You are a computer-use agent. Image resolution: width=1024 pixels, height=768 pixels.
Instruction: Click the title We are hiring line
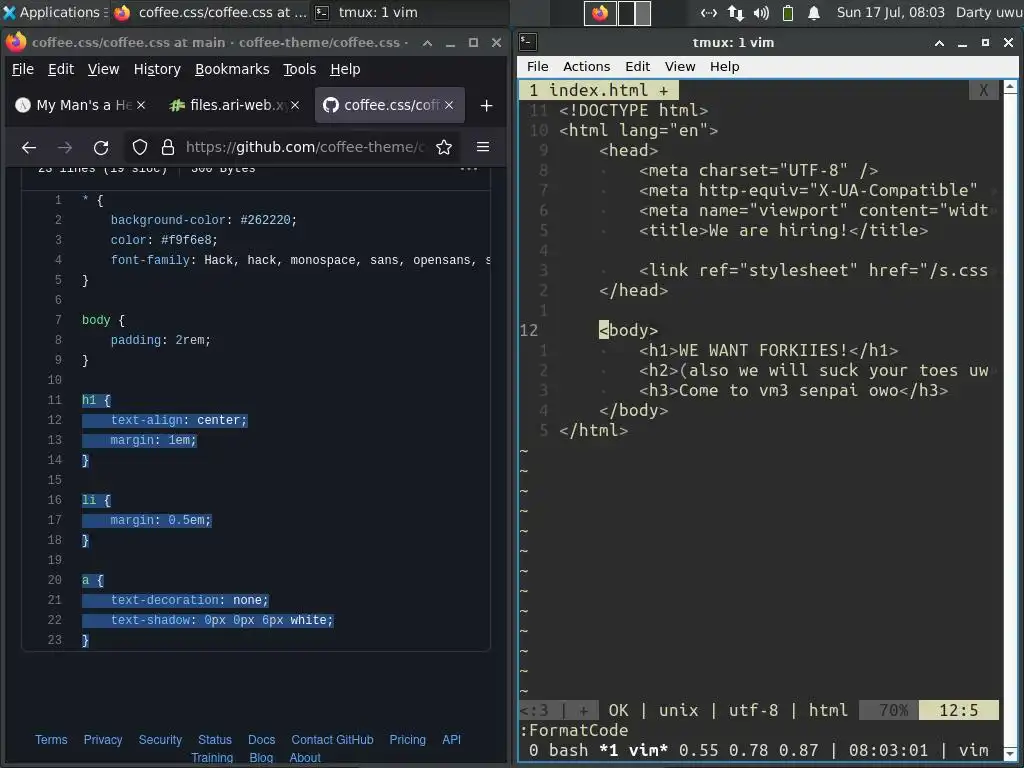pyautogui.click(x=784, y=230)
